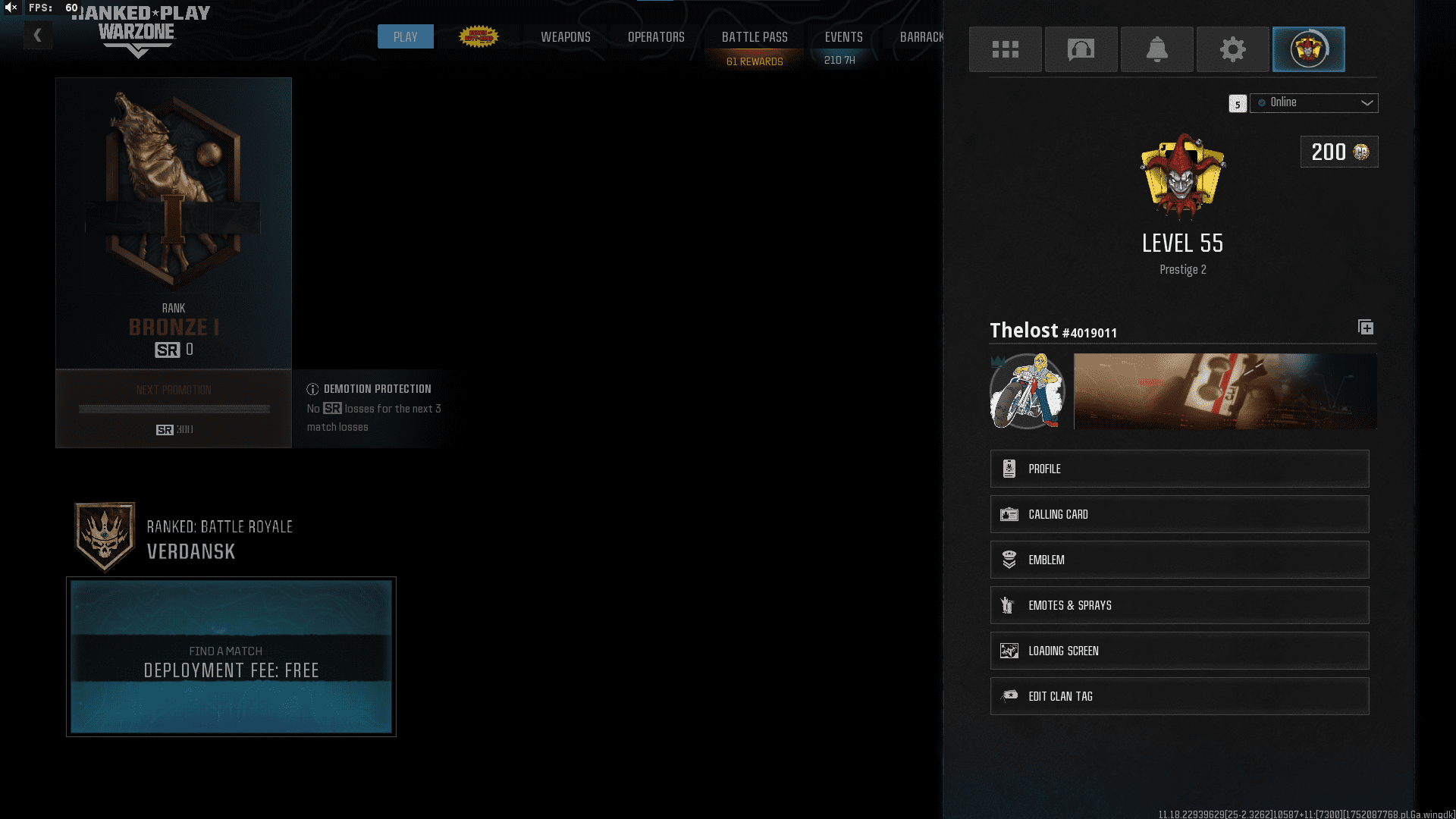Open the friends channel grid icon
Viewport: 1456px width, 819px height.
(x=1005, y=49)
